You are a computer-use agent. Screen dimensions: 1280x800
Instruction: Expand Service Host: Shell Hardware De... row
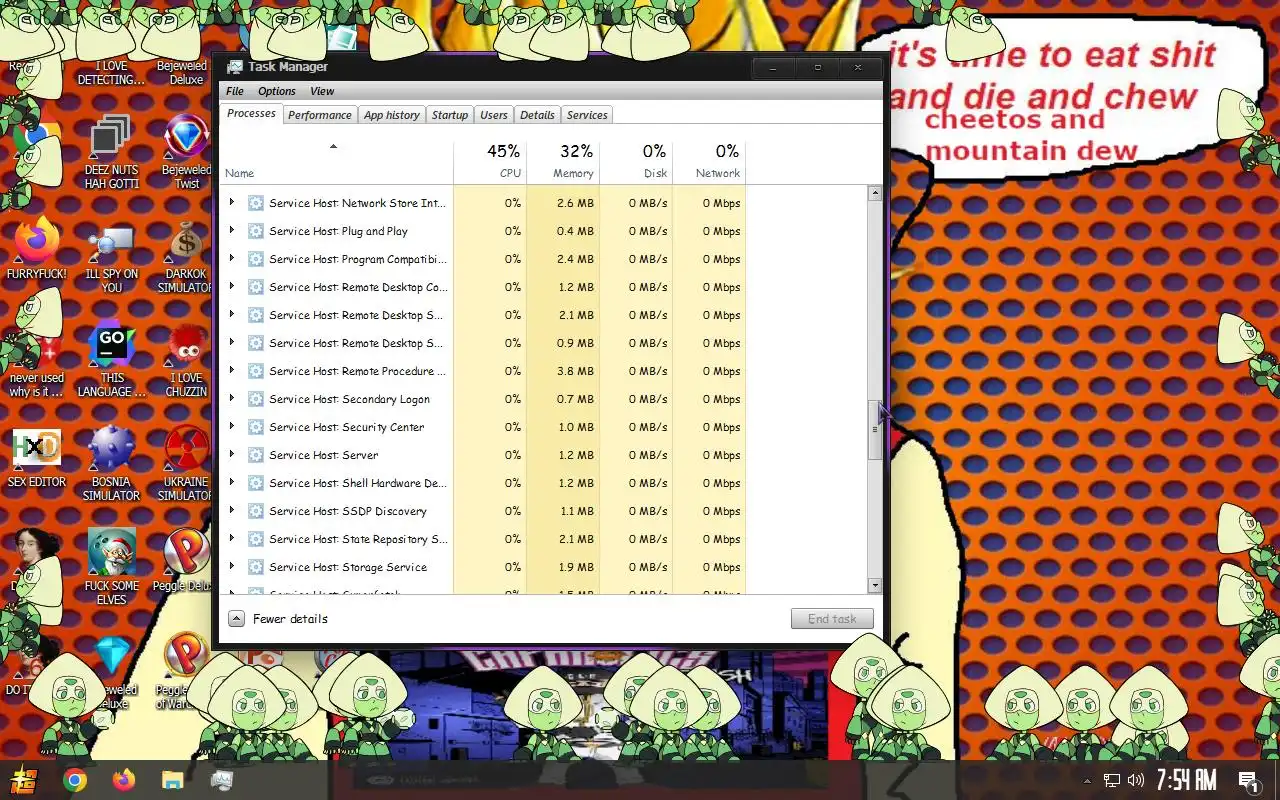(232, 482)
